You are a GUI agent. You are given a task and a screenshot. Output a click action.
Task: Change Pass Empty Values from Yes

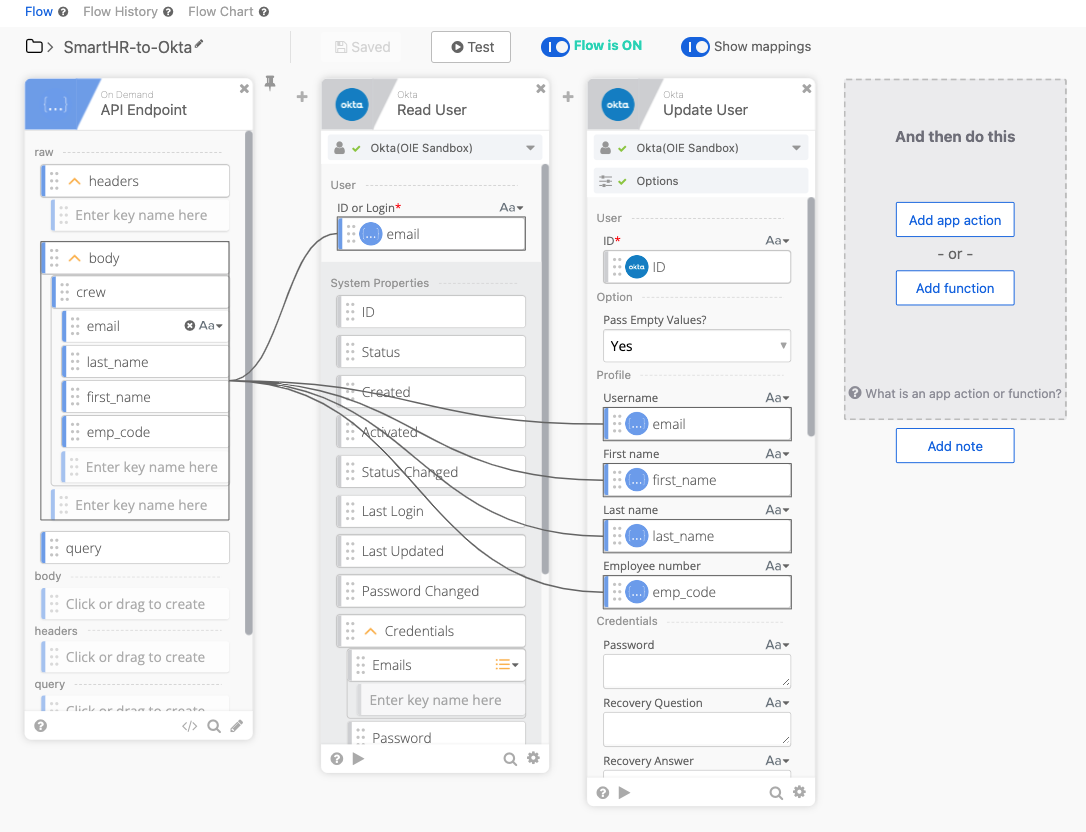(x=696, y=346)
